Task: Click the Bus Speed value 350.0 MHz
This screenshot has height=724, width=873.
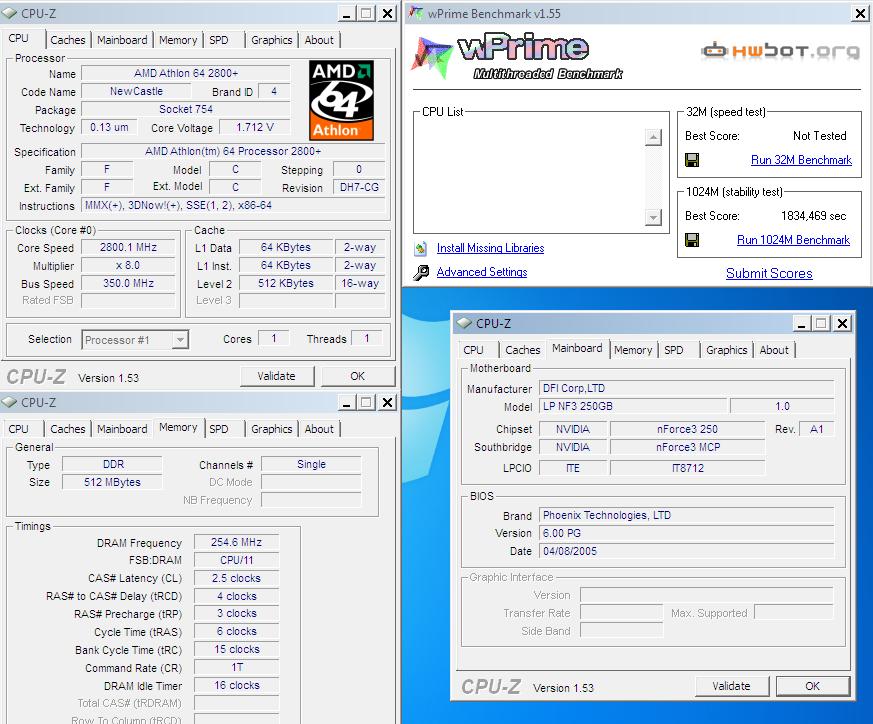Action: [x=128, y=283]
